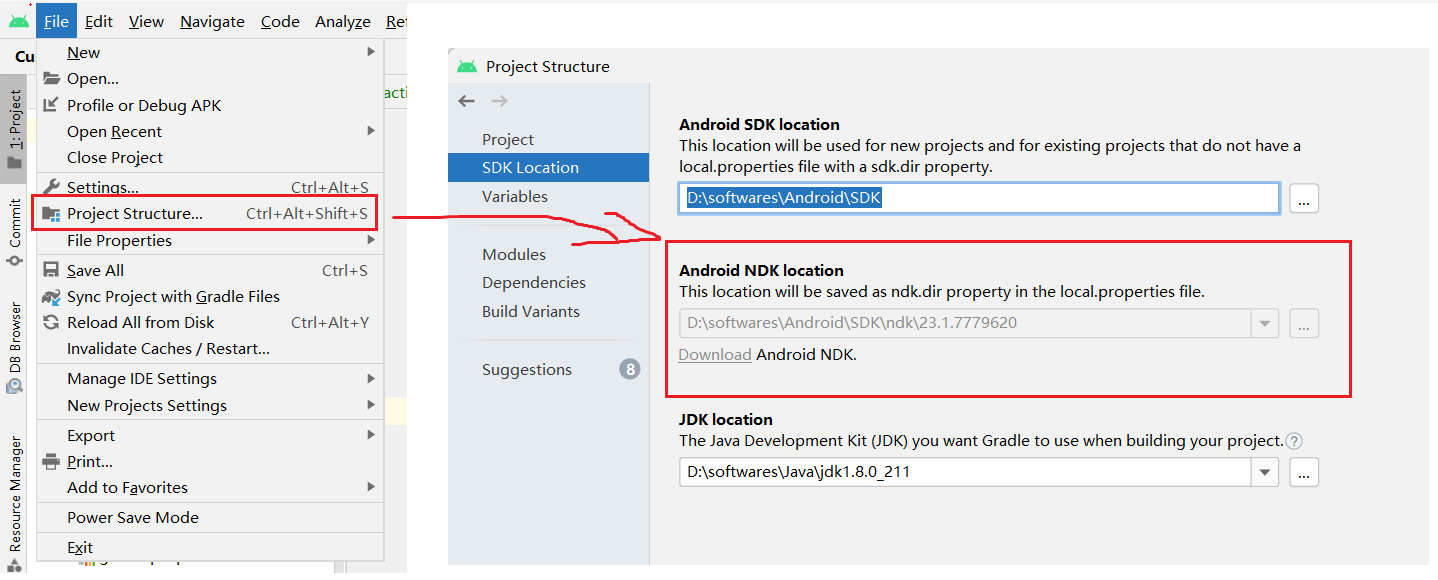The image size is (1438, 580).
Task: Choose Open... from the File menu
Action: click(210, 79)
